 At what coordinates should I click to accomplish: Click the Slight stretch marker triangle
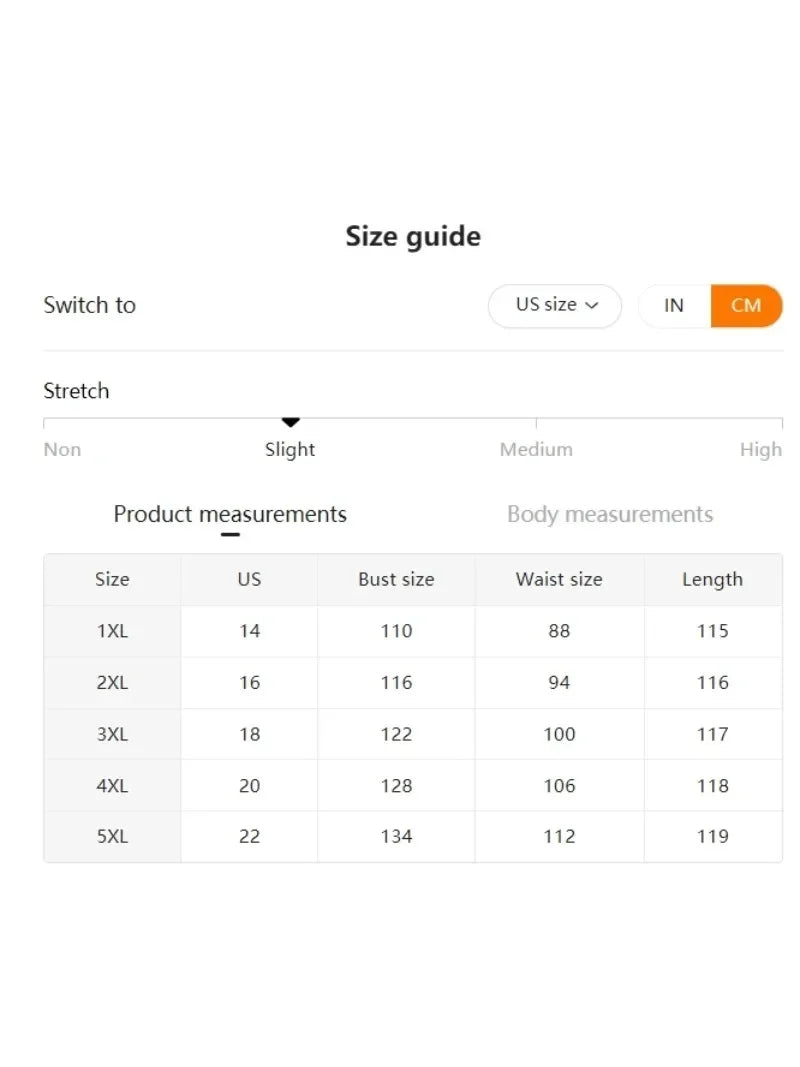coord(290,423)
